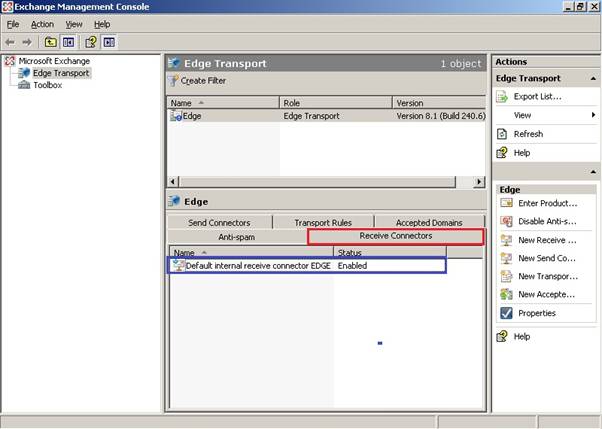Click the Enter Product... action
The height and width of the screenshot is (429, 602).
[x=547, y=203]
